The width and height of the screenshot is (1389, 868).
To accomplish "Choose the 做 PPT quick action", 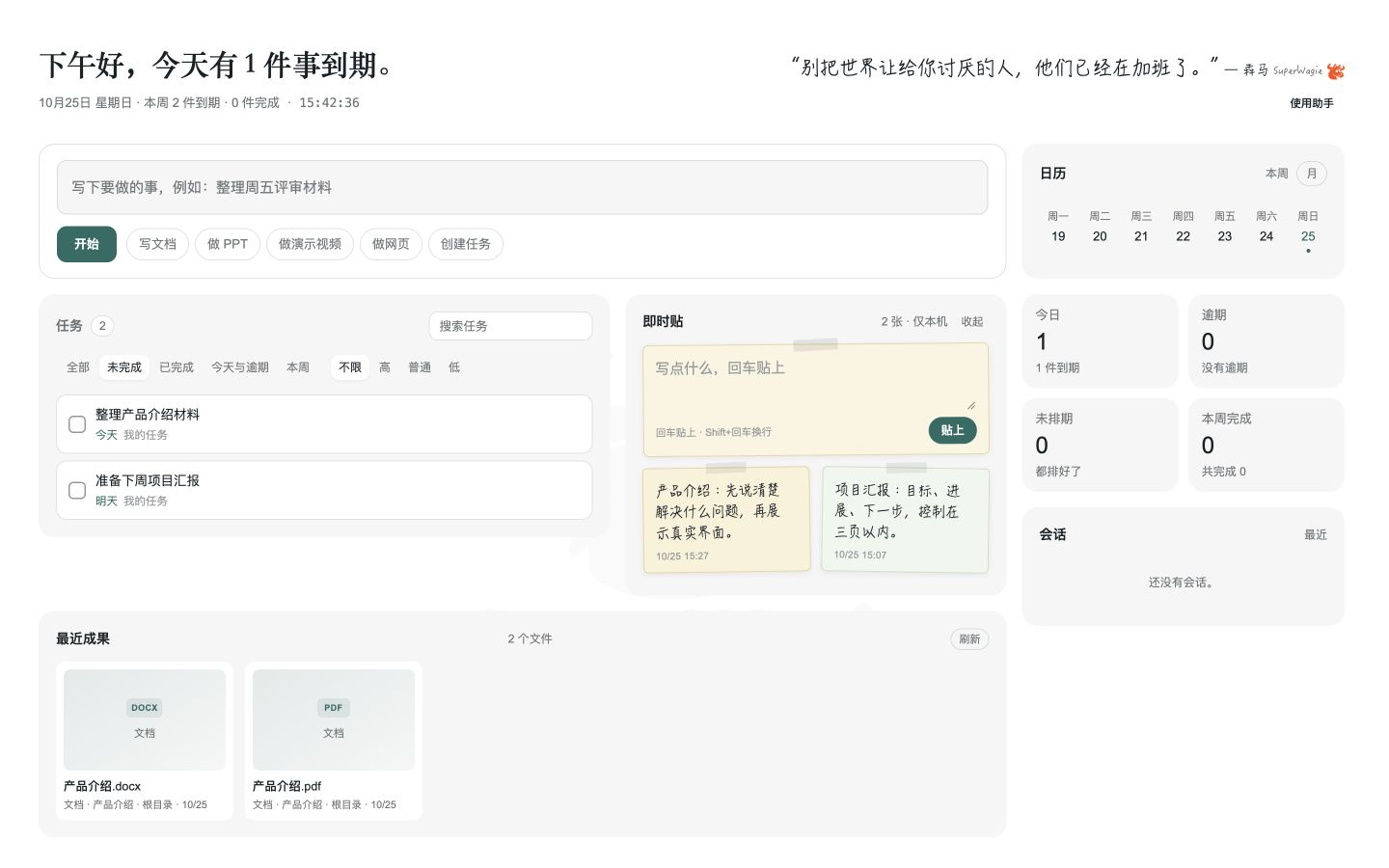I will pos(228,244).
